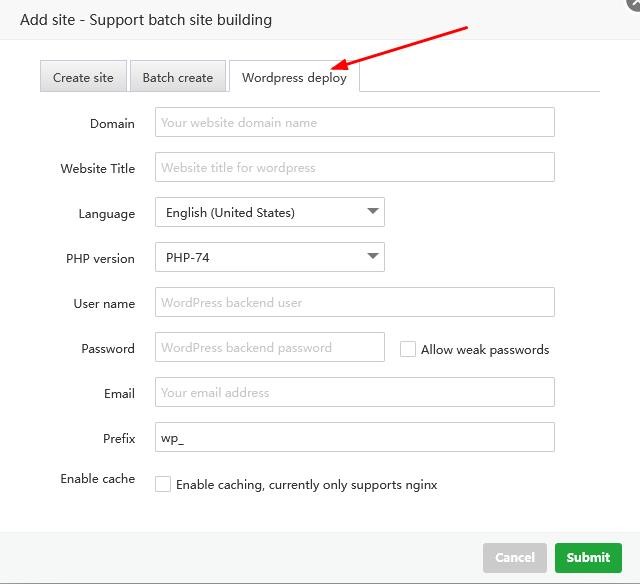The width and height of the screenshot is (640, 584).
Task: Focus the WordPress backend password field
Action: (269, 347)
